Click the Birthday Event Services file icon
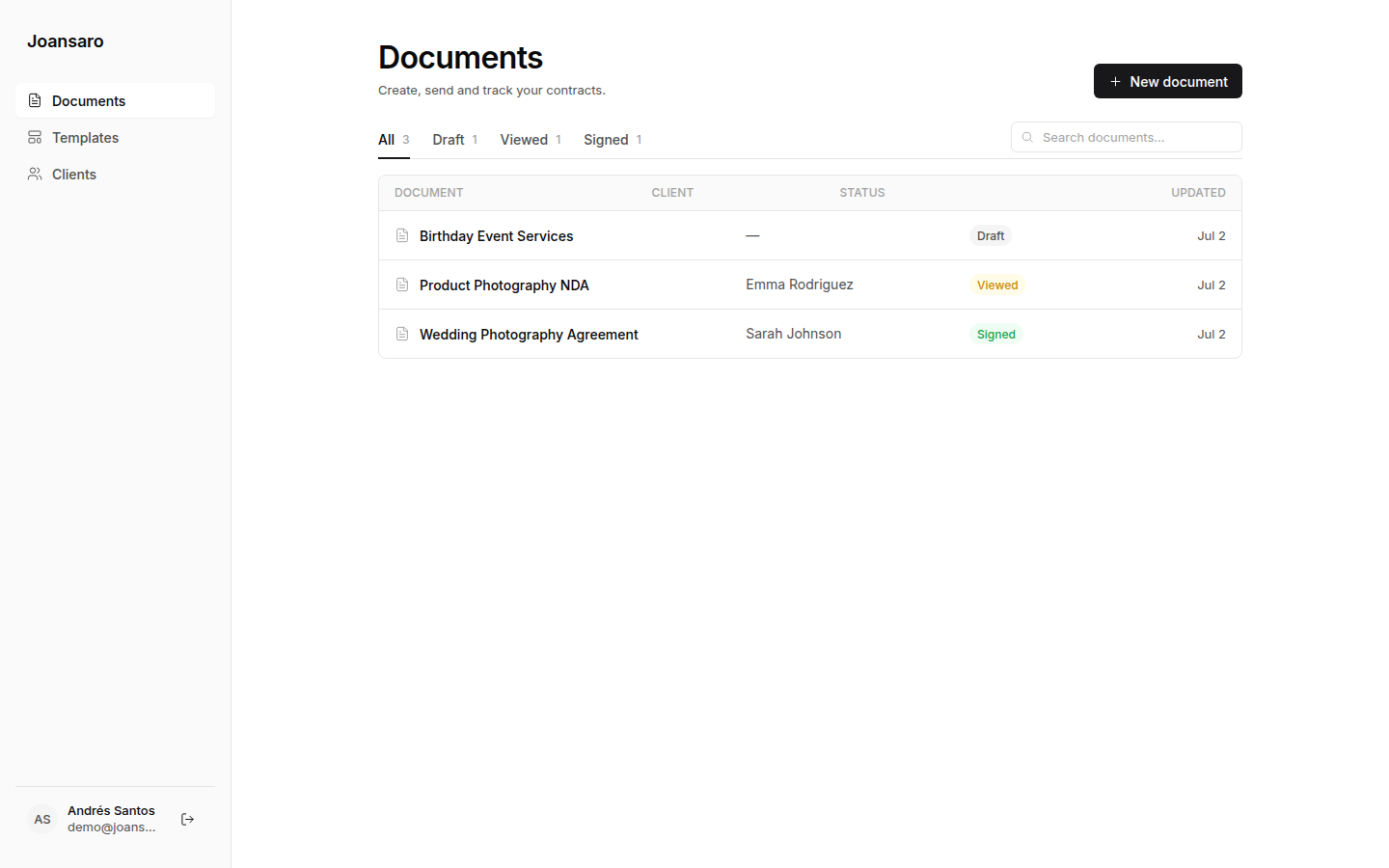The width and height of the screenshot is (1389, 868). [x=402, y=235]
